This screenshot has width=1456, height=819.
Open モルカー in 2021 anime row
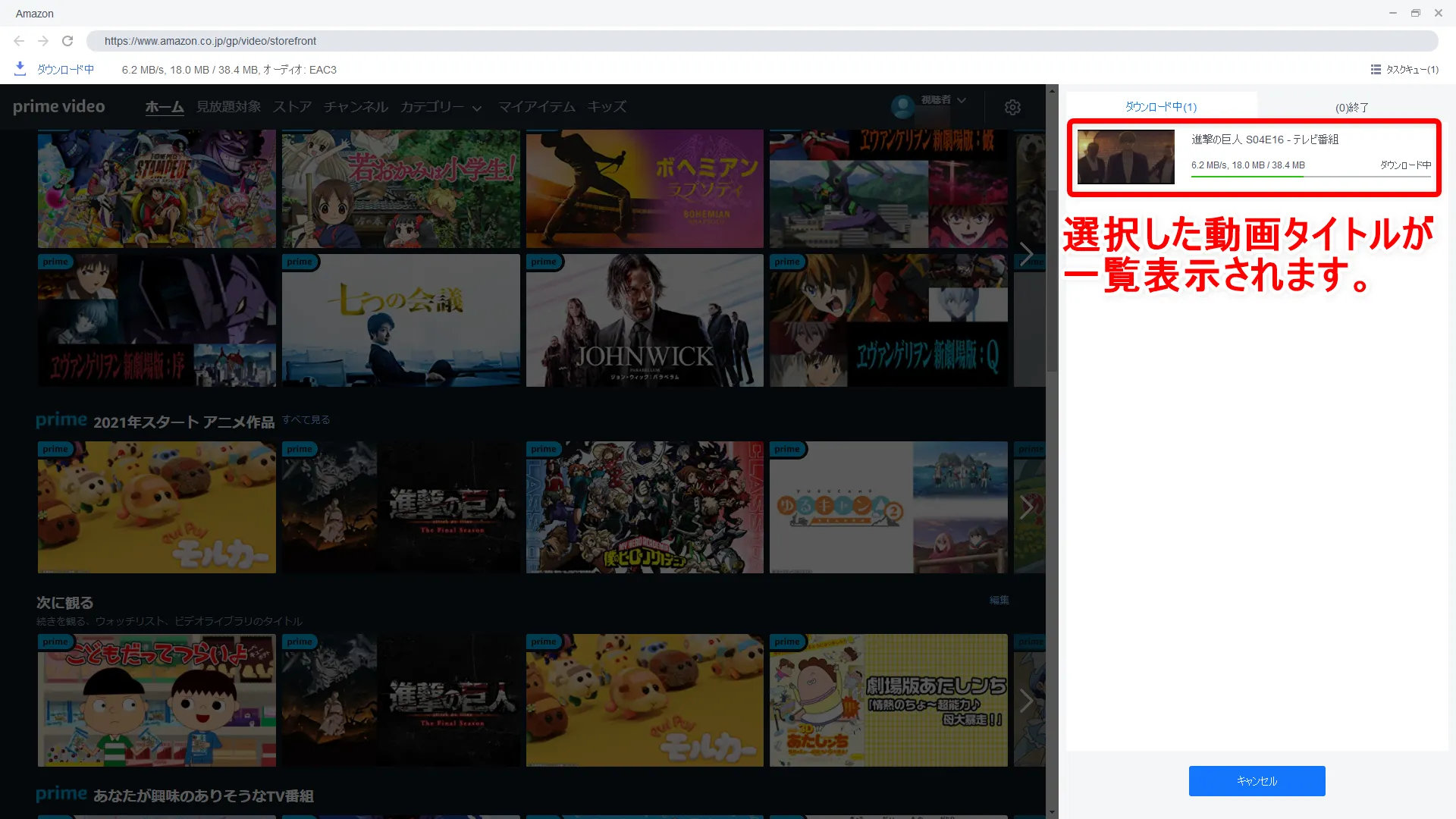click(x=157, y=507)
